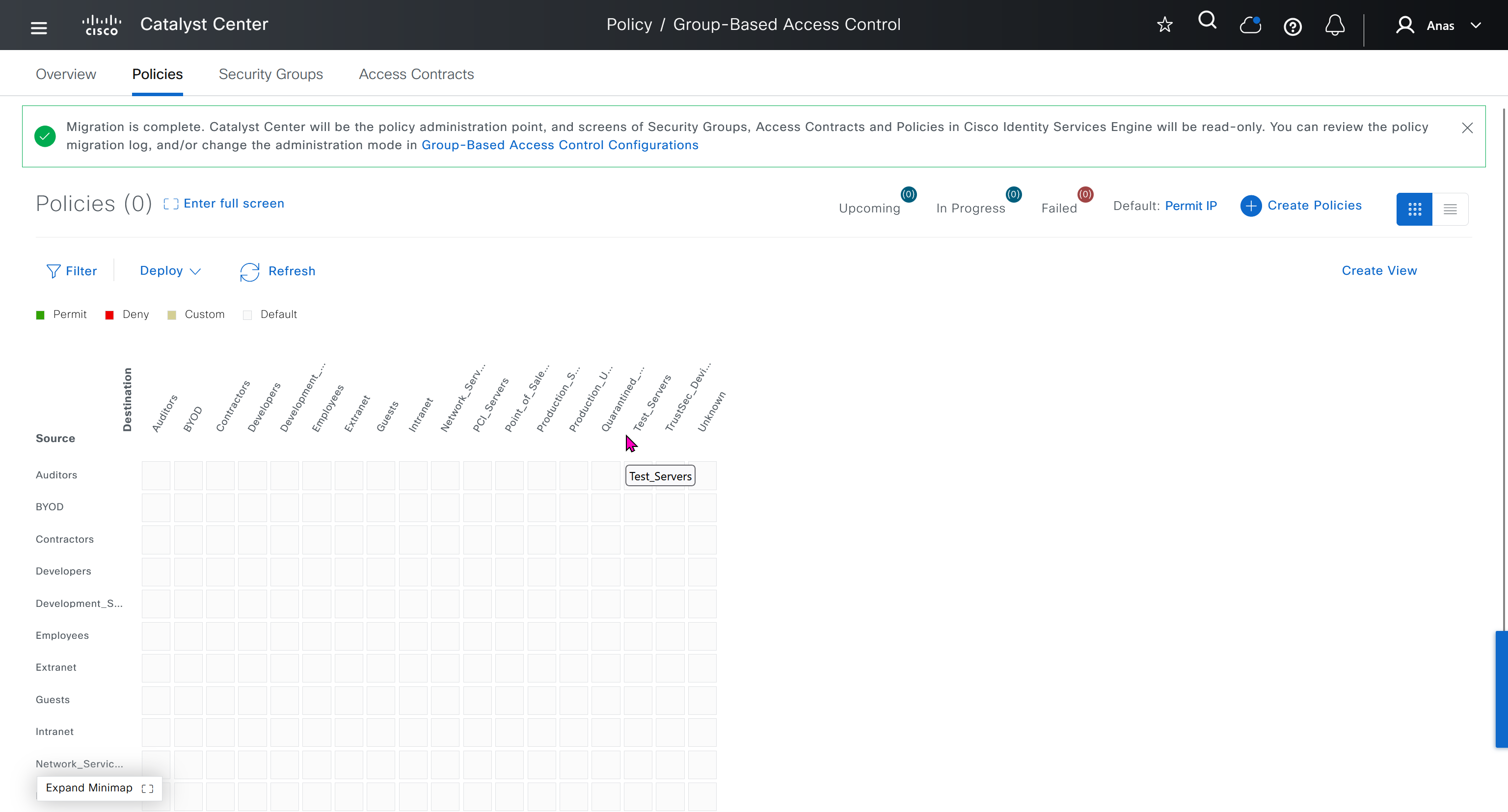Screen dimensions: 1508x812
Task: Open the global search icon
Action: click(1207, 21)
